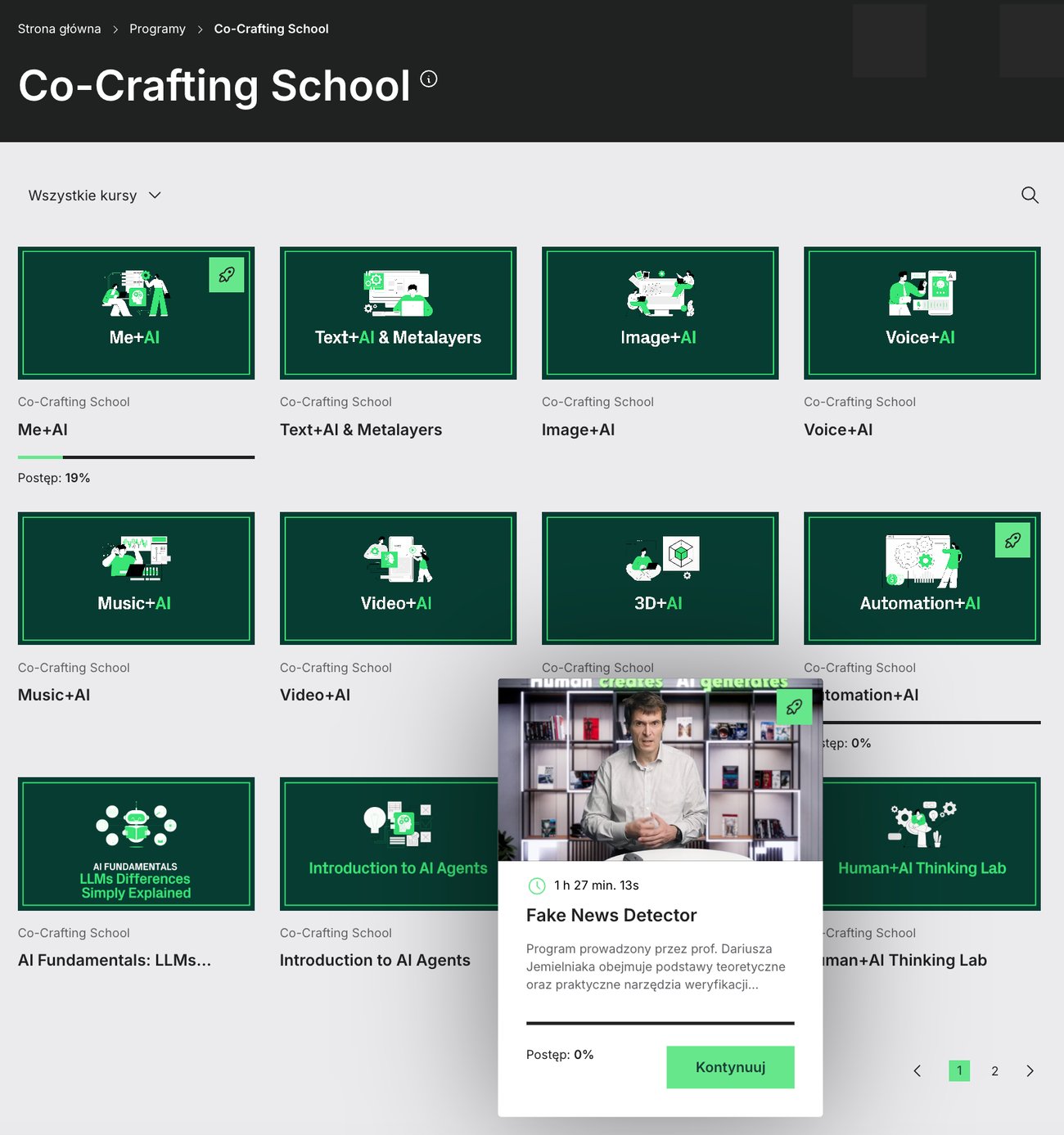Click the previous page arrow in pagination
The width and height of the screenshot is (1064, 1135).
(x=917, y=1070)
